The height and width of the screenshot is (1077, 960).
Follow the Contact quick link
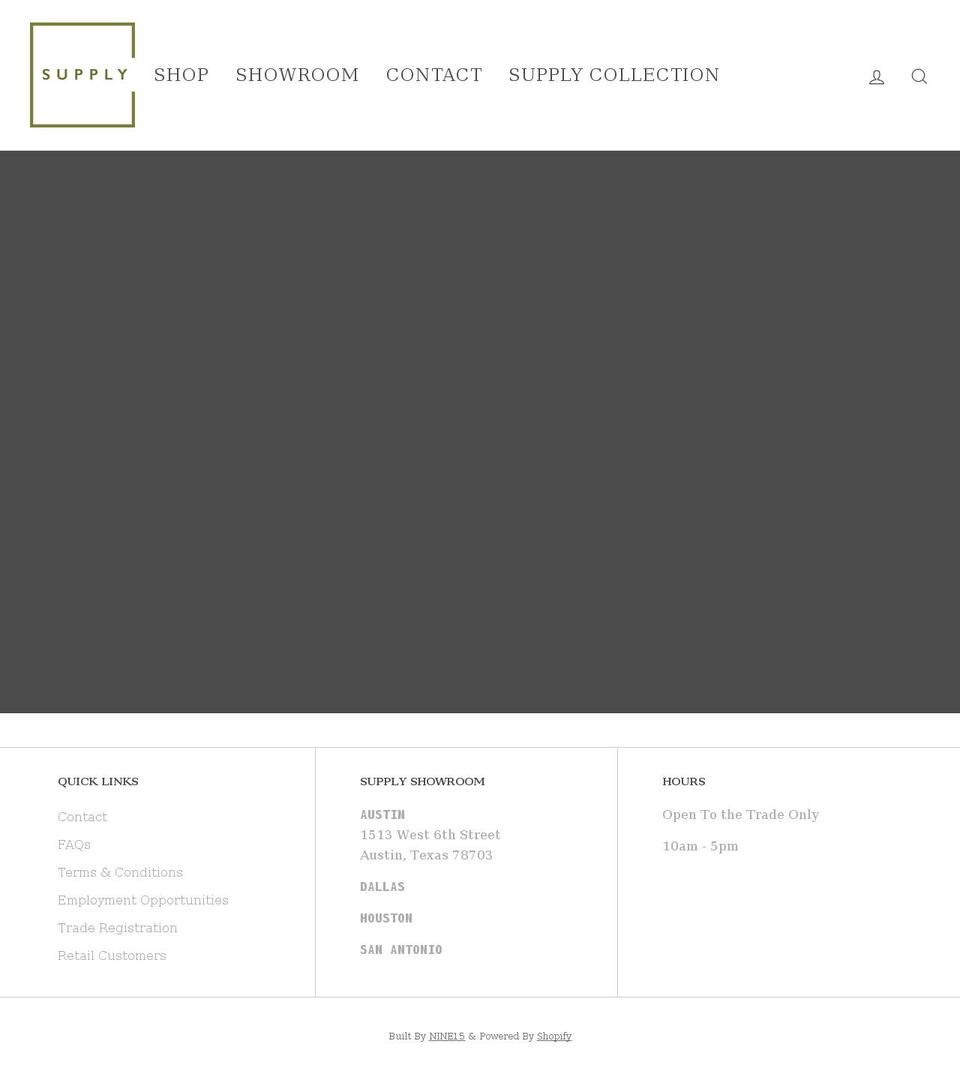click(x=82, y=817)
